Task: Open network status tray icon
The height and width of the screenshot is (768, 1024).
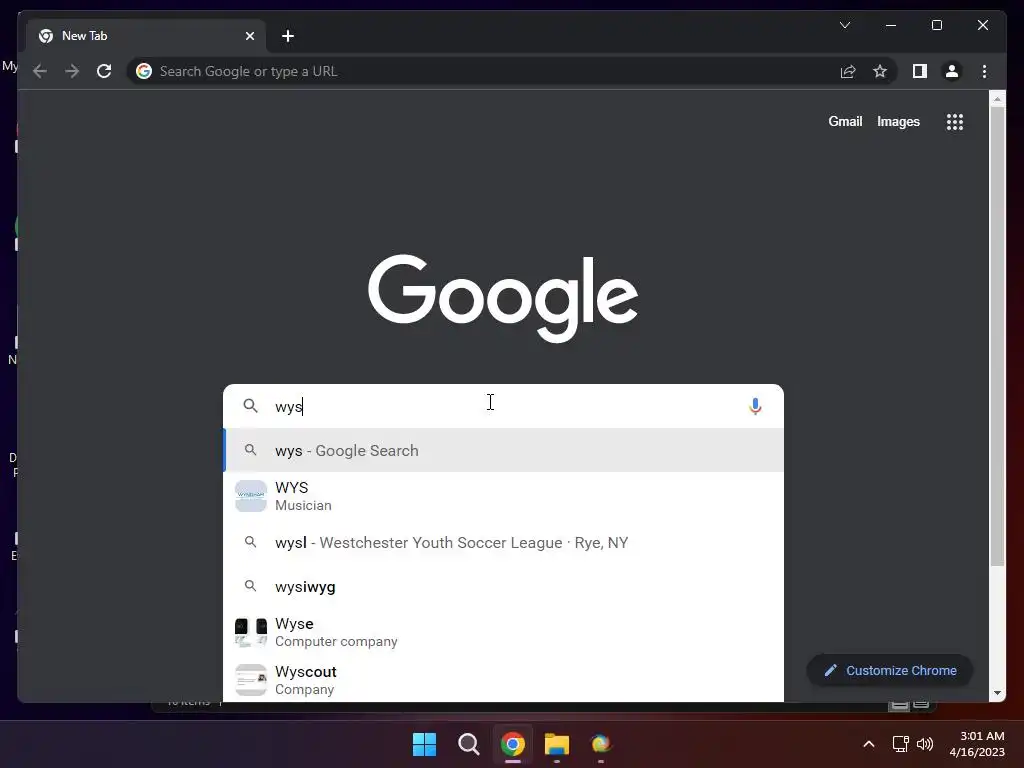Action: tap(901, 744)
